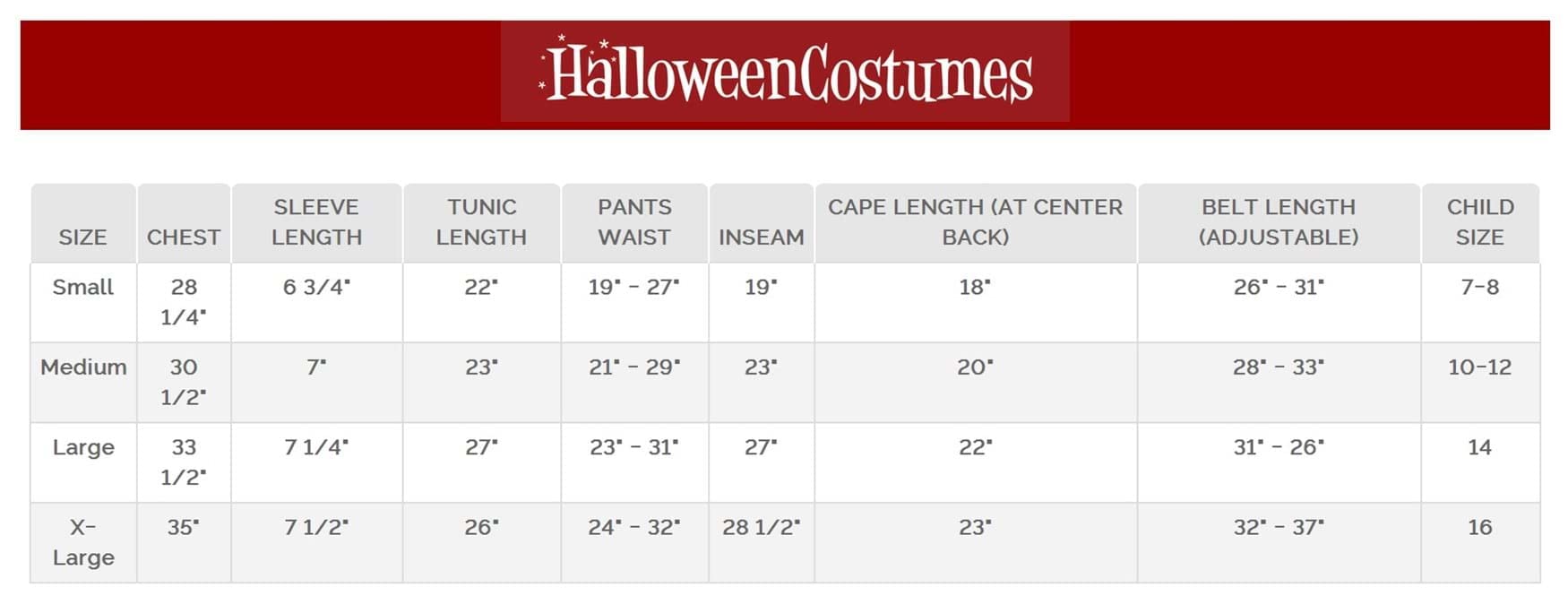The image size is (1568, 613).
Task: Click the HalloweenCostumes logo in the banner
Action: pyautogui.click(x=785, y=73)
